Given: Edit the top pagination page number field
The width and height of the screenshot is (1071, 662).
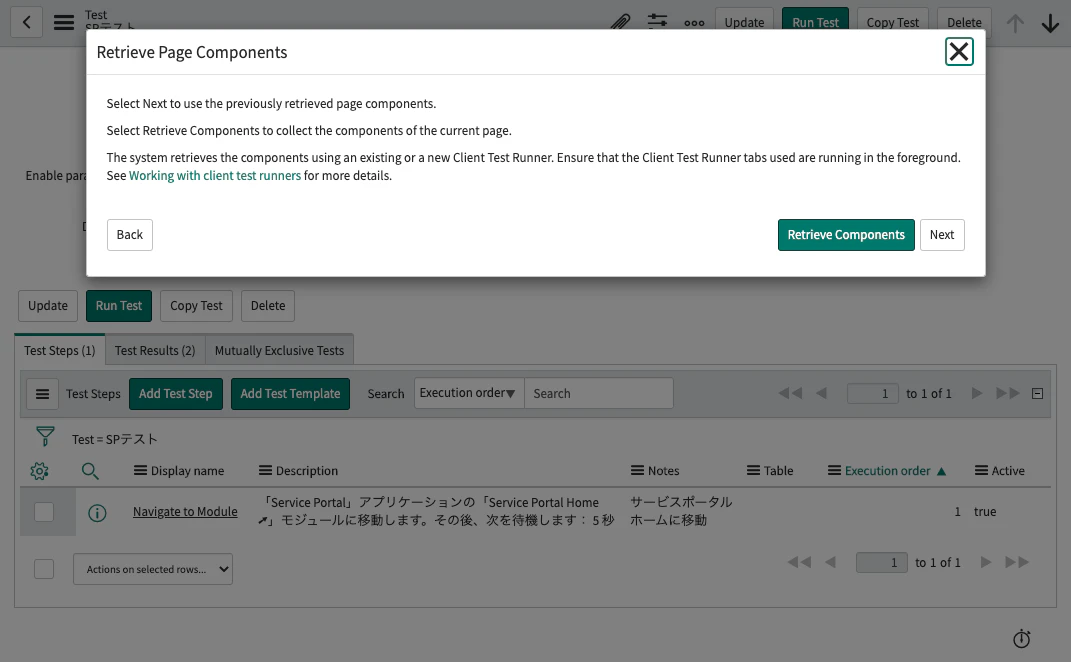Looking at the screenshot, I should coord(872,394).
